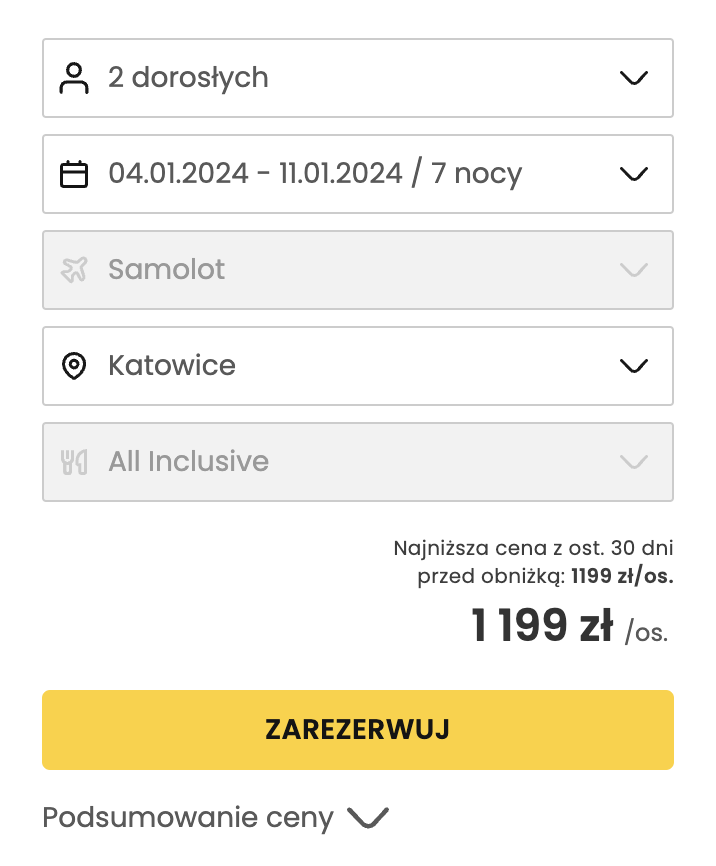Click the 1199 zł price text

(541, 624)
